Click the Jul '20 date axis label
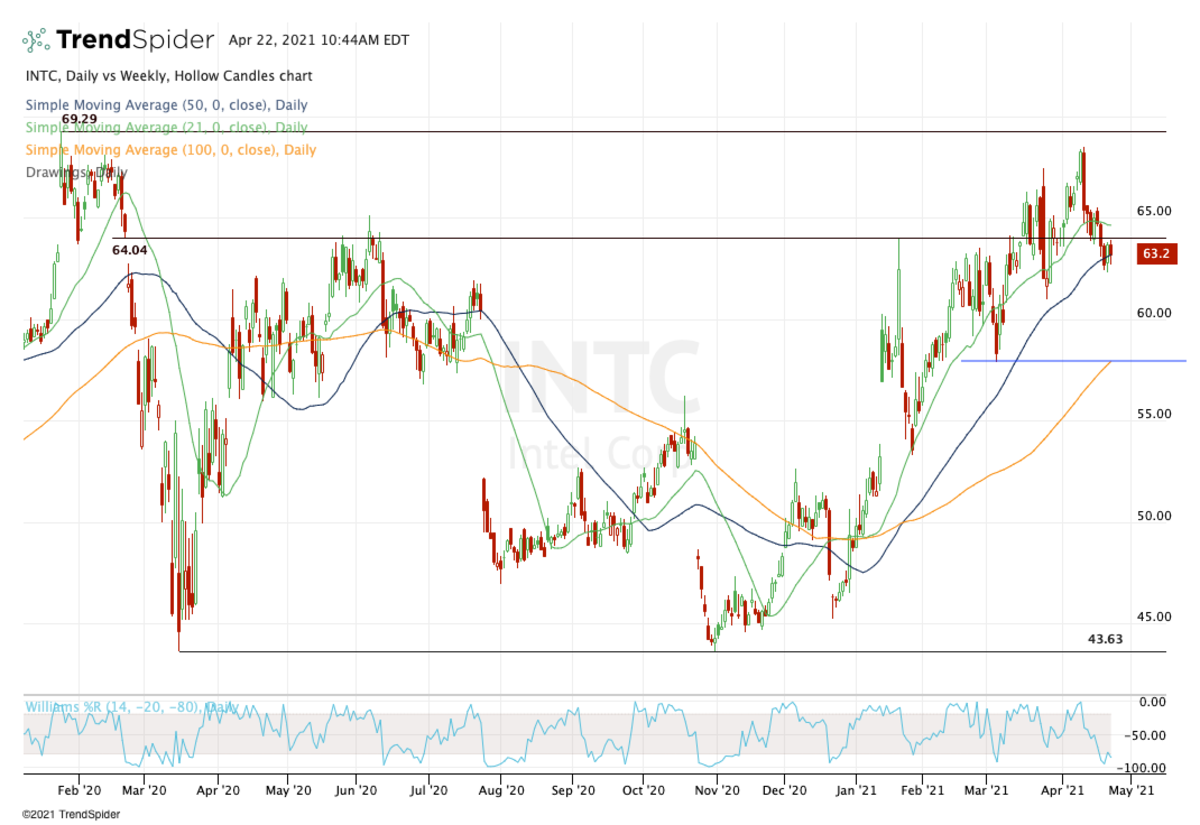Viewport: 1200px width, 825px height. pos(428,789)
